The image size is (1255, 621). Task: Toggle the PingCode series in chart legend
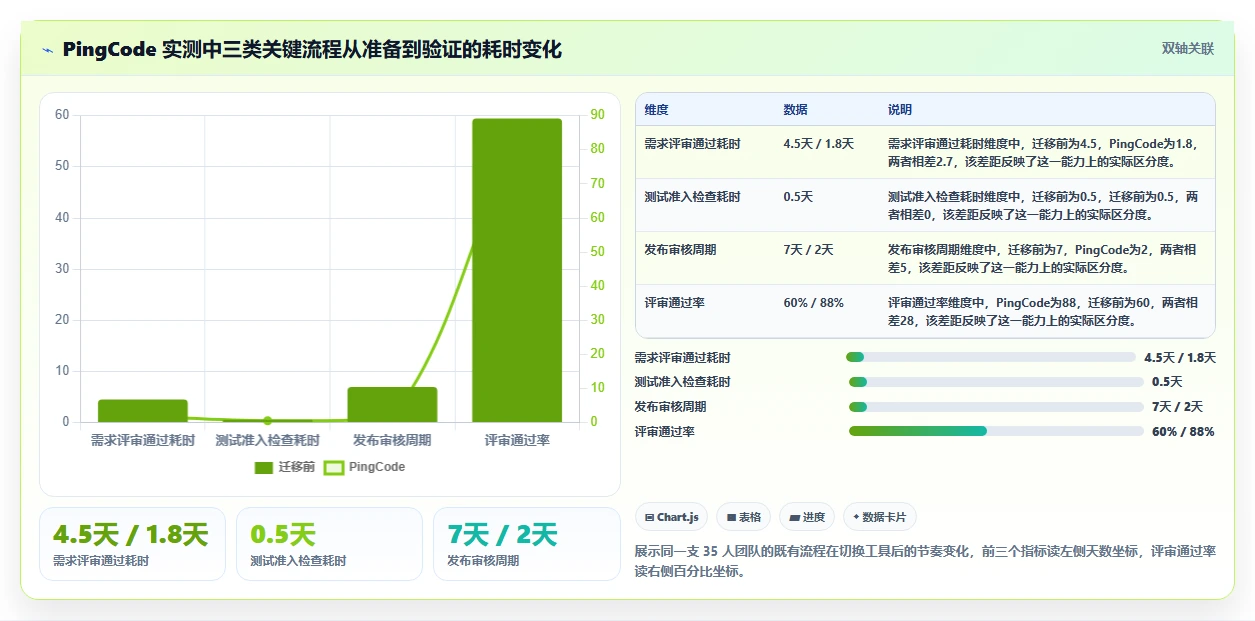point(365,467)
